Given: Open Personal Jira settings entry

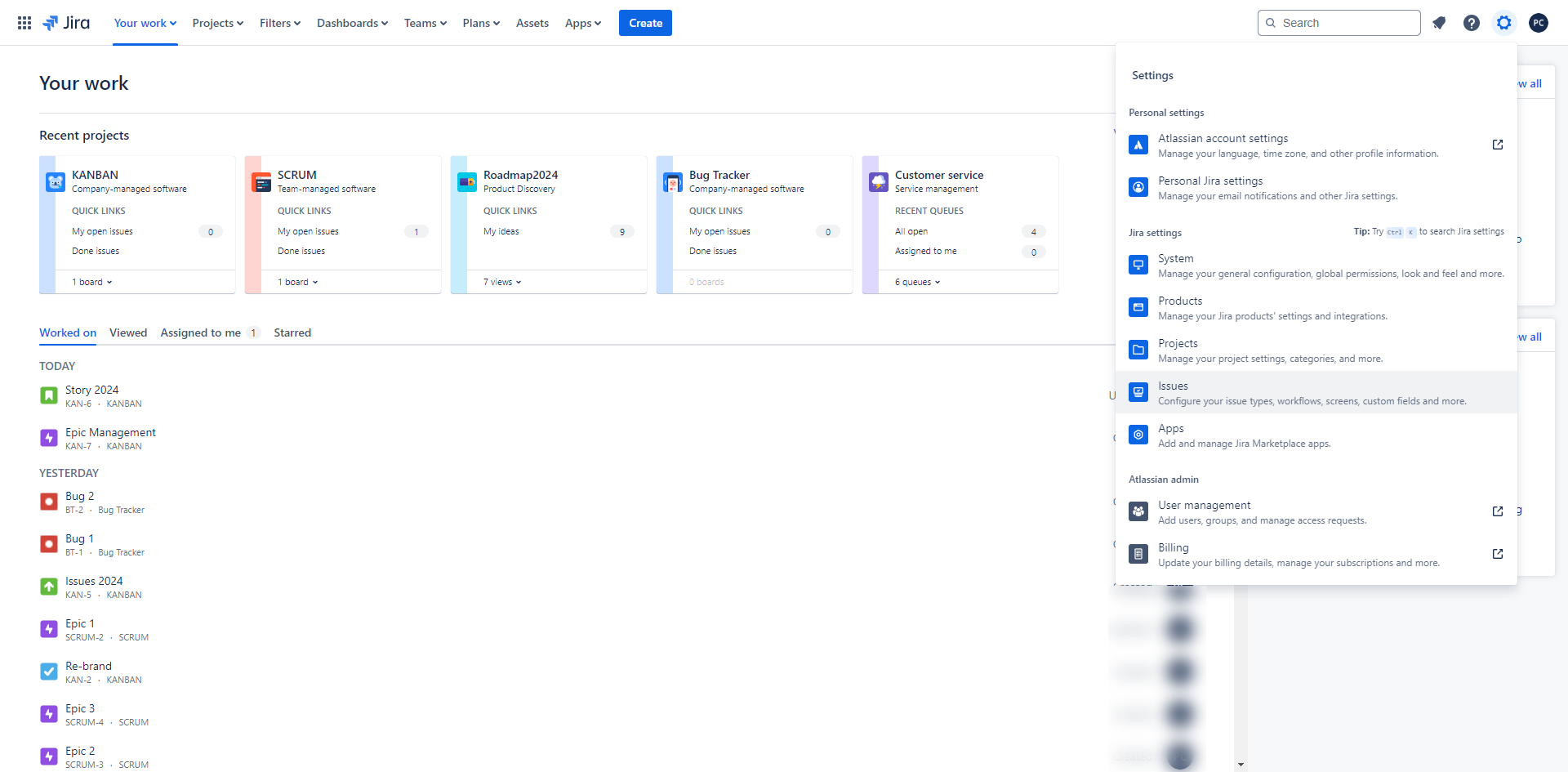Looking at the screenshot, I should [x=1316, y=188].
